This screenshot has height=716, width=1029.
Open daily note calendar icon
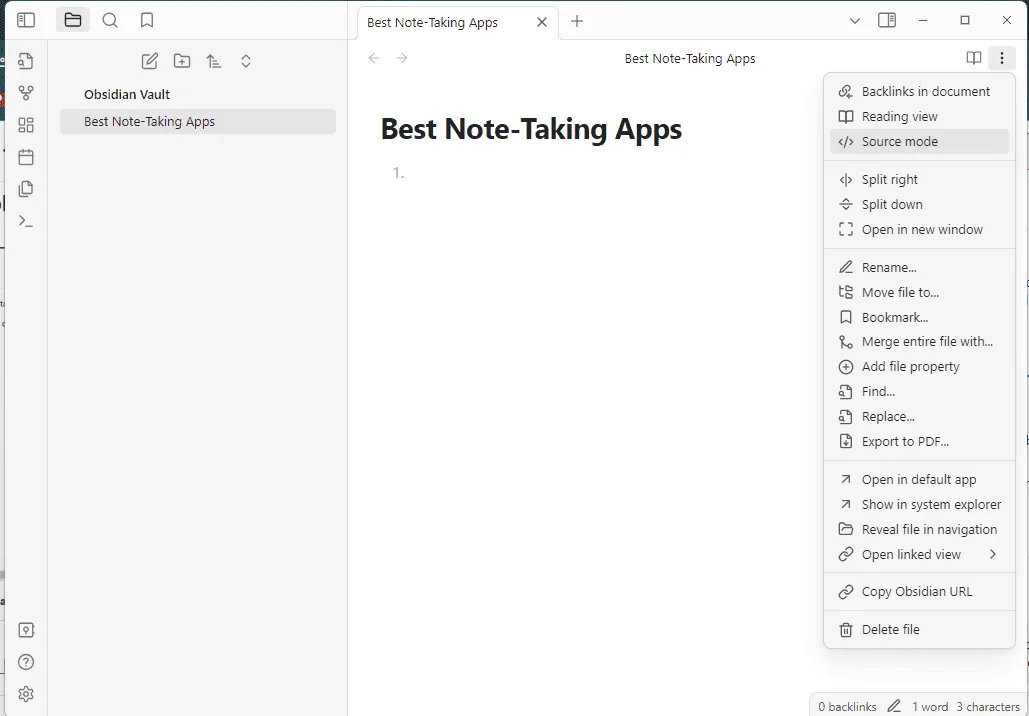pyautogui.click(x=26, y=157)
